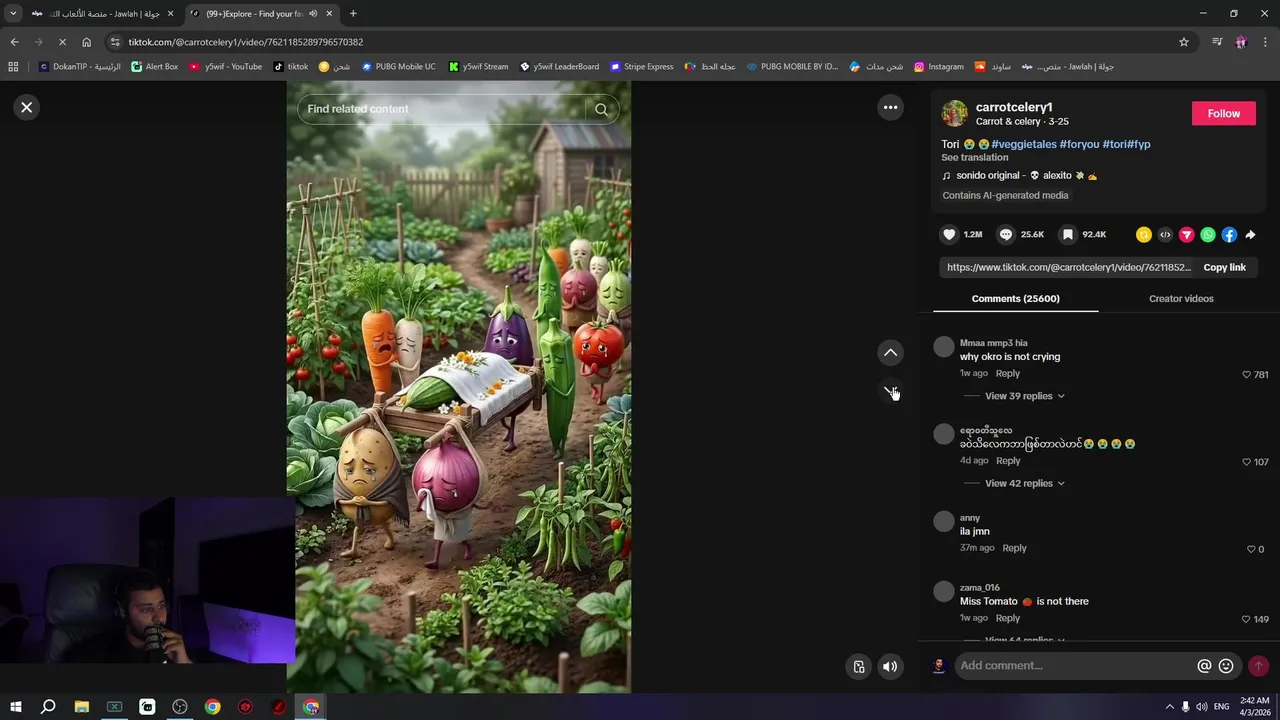Open more share options arrow
Image resolution: width=1280 pixels, height=720 pixels.
coord(1250,235)
